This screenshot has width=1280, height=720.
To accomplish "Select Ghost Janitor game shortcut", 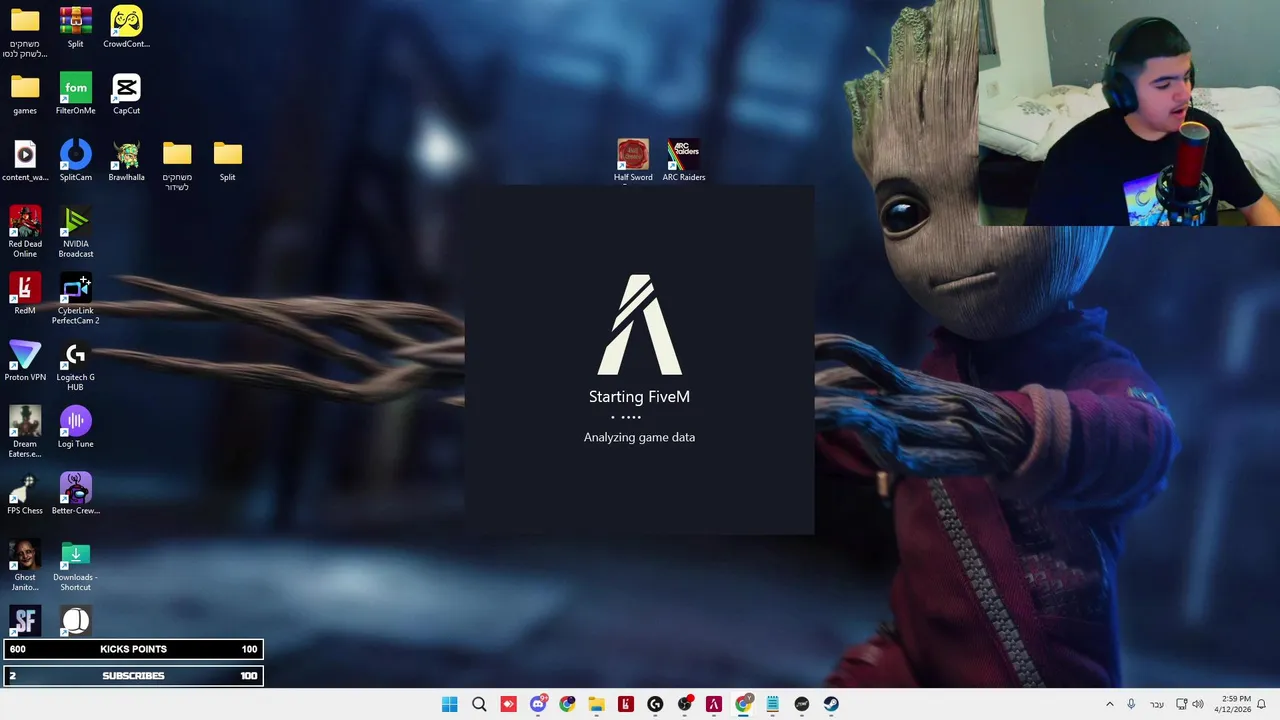I will tap(25, 566).
